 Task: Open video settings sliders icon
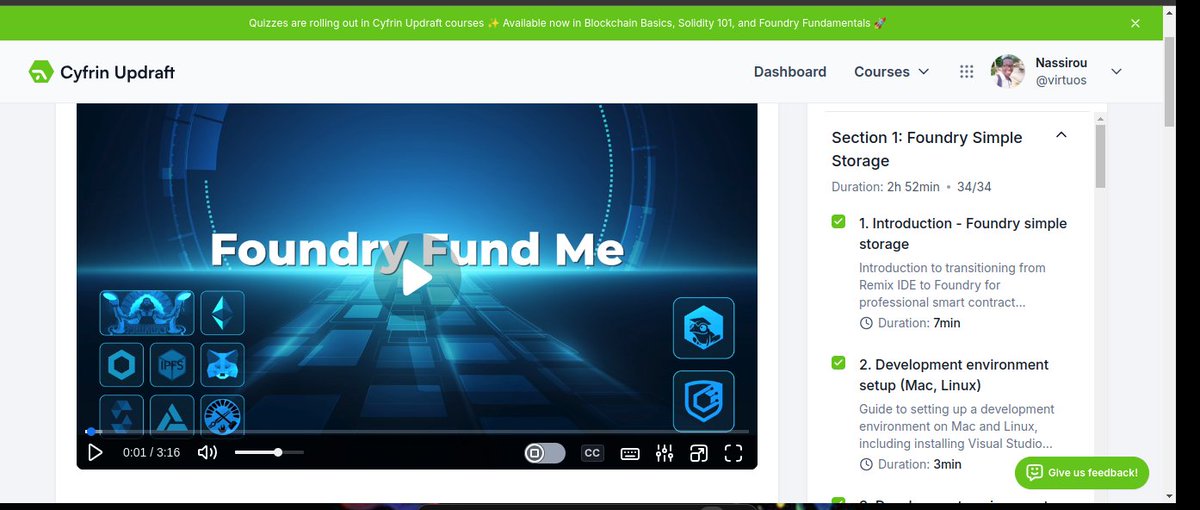click(664, 453)
